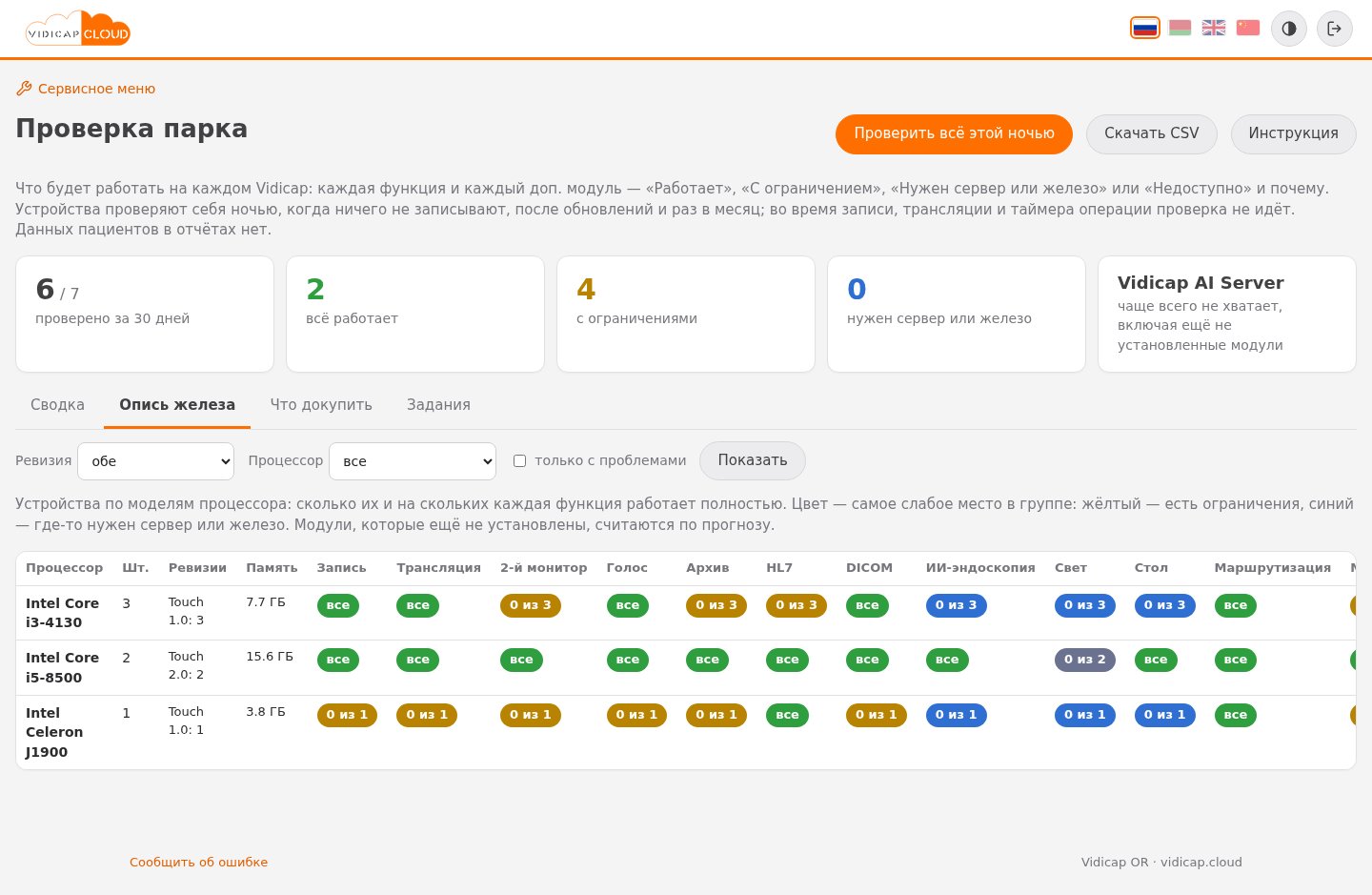The height and width of the screenshot is (895, 1372).
Task: Switch language with the Belarusian flag
Action: tap(1180, 28)
